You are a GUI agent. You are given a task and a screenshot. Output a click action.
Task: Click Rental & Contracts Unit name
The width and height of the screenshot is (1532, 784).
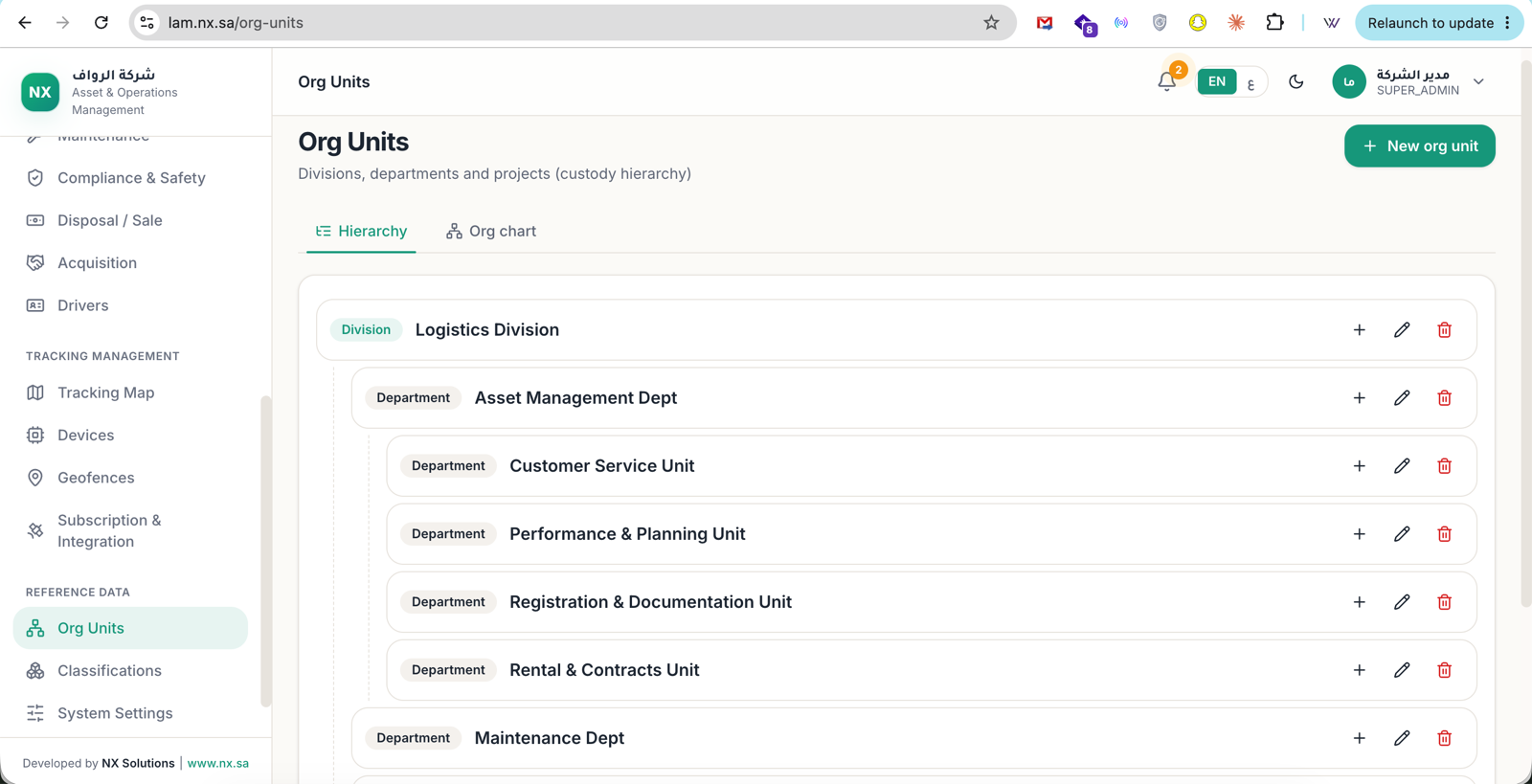click(604, 670)
